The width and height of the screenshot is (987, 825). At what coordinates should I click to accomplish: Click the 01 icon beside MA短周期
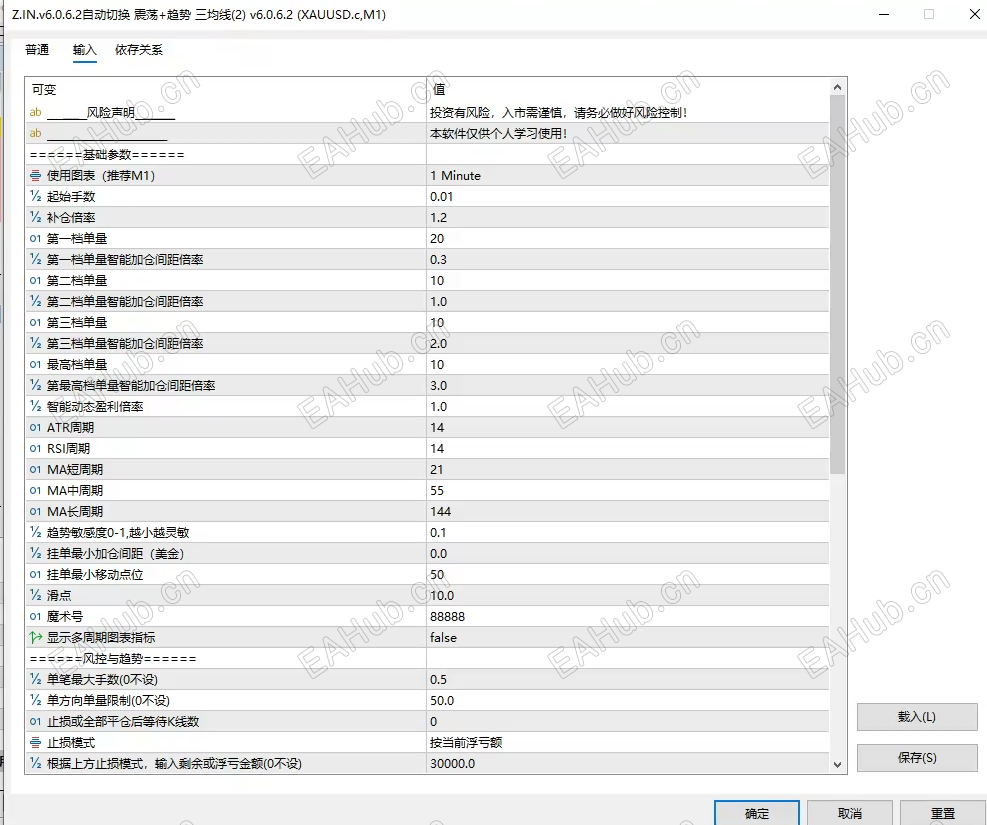click(35, 469)
